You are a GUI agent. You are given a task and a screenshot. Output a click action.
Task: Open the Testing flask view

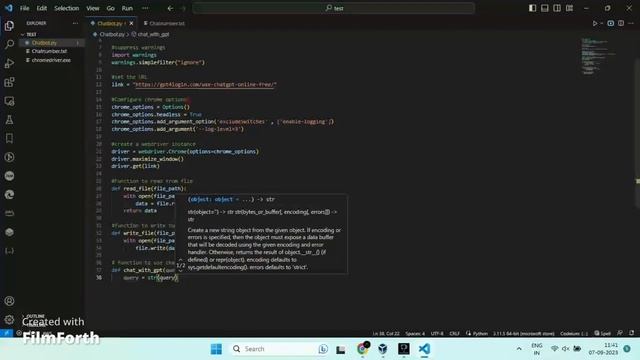pos(9,120)
